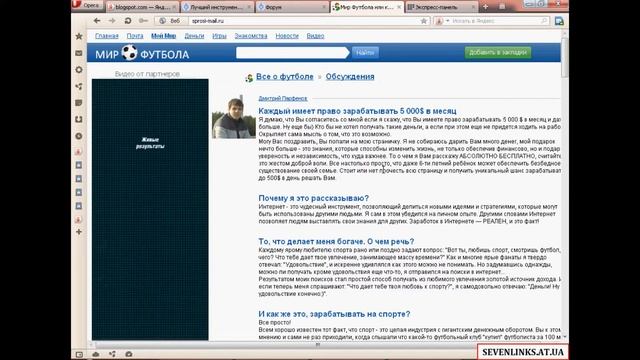Click heading 'То, что делает меня богаче. О чем речь?'
Image resolution: width=640 pixels, height=360 pixels.
pos(336,241)
